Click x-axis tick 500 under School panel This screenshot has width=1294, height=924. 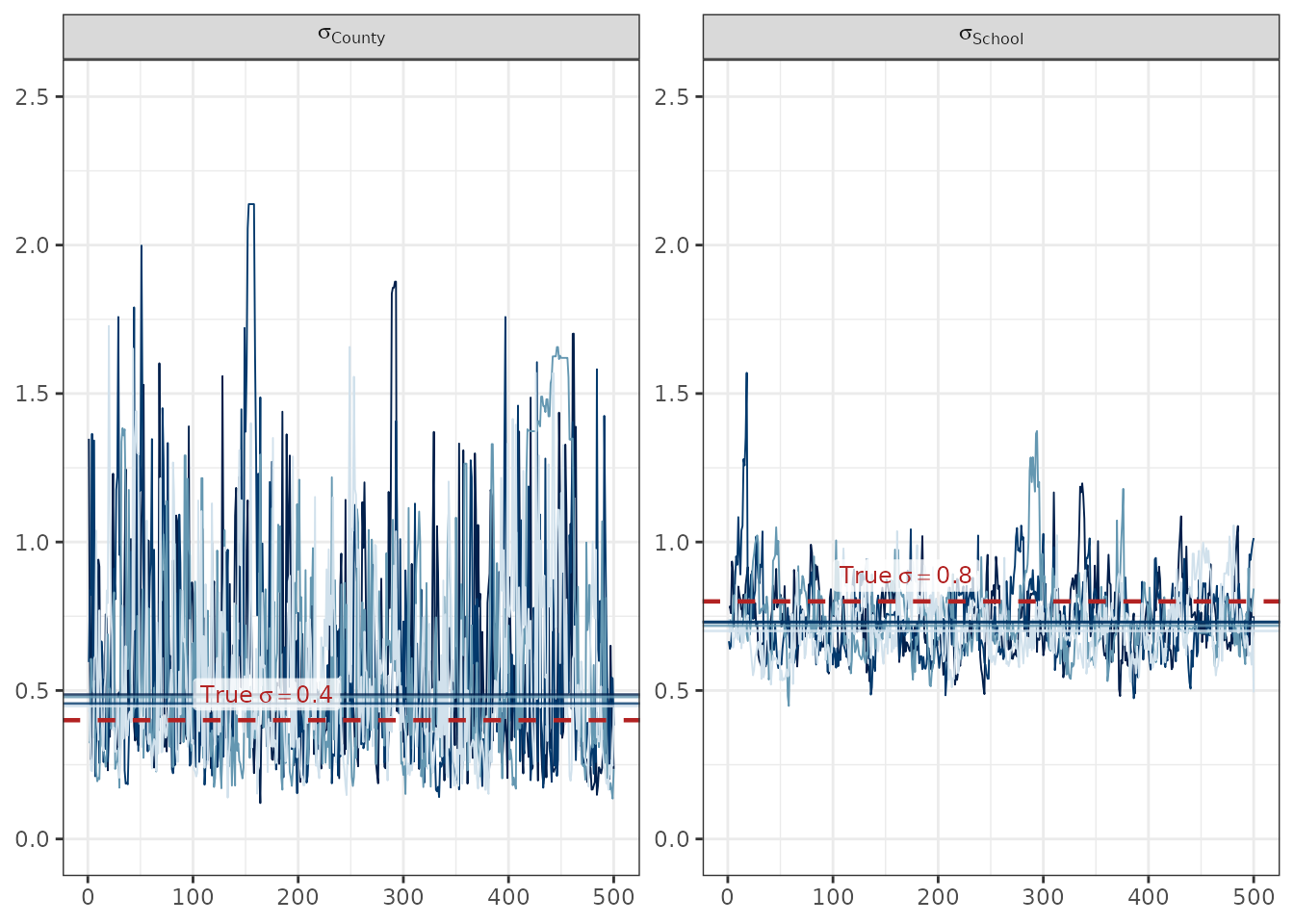[1254, 897]
